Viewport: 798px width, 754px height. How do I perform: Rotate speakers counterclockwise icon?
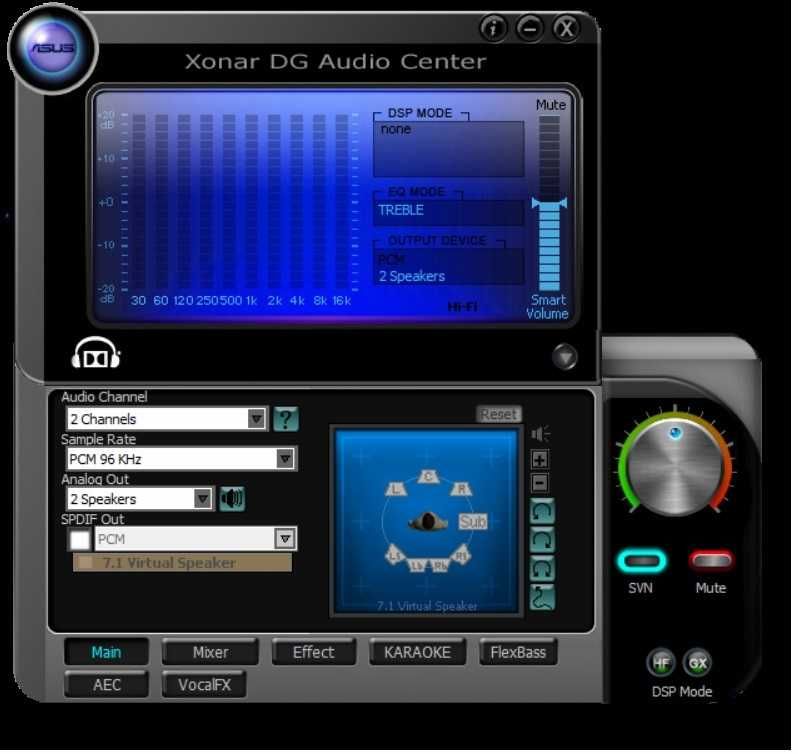[x=545, y=513]
